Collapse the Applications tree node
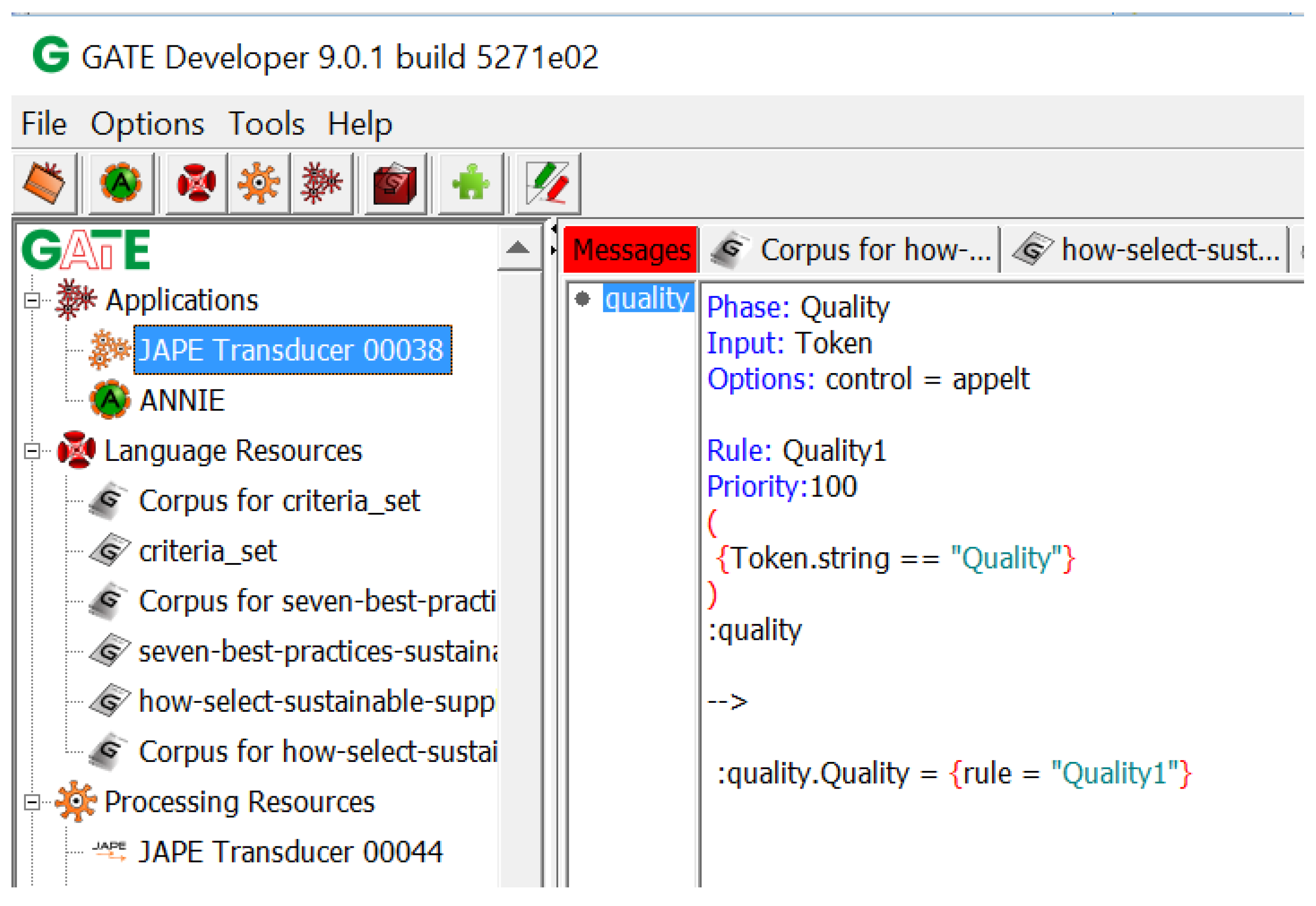Screen dimensions: 1316x906 coord(32,300)
